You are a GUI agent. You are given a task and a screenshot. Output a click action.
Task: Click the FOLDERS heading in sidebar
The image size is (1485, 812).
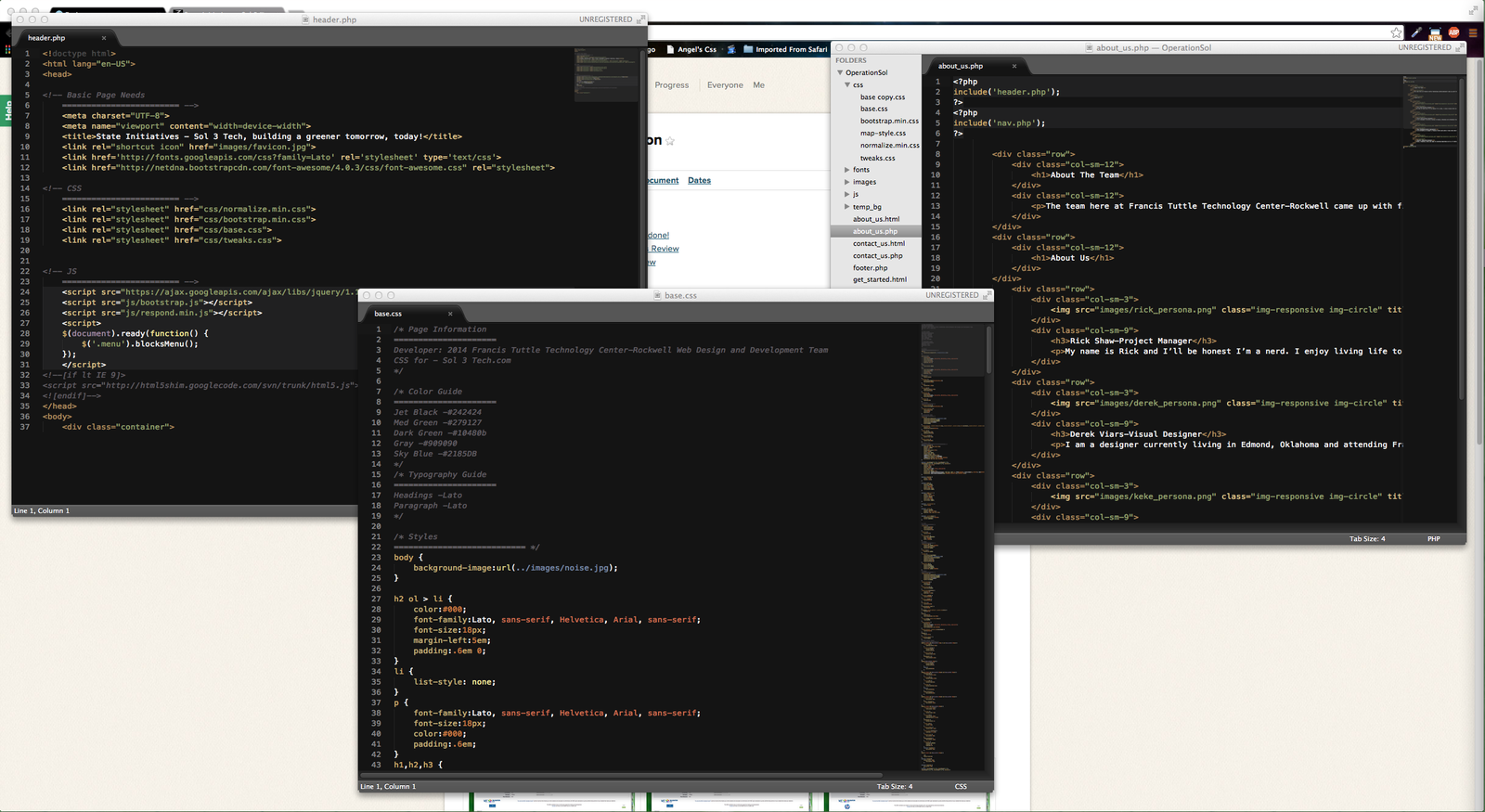point(850,60)
